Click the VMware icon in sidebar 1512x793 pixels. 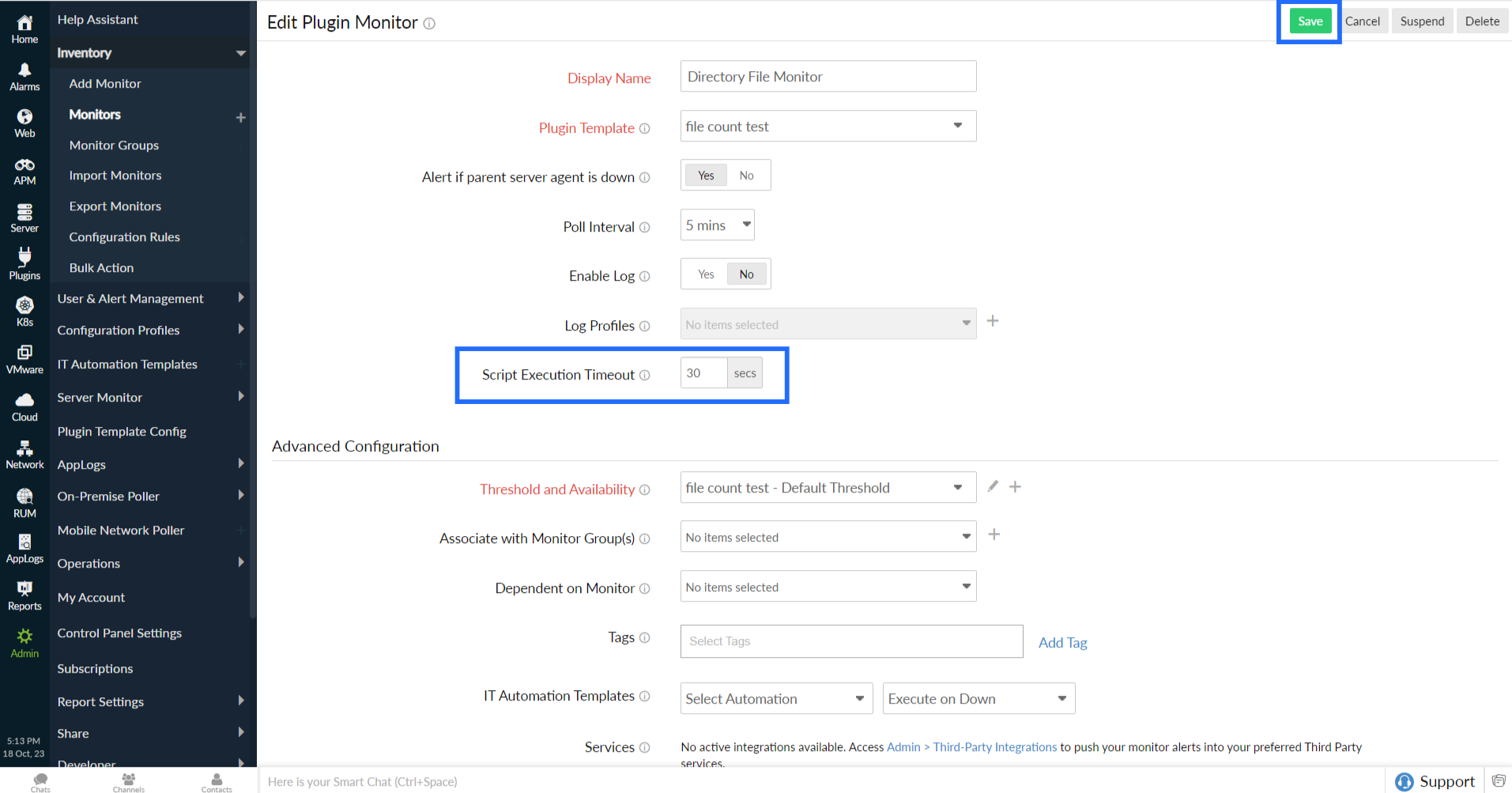[x=25, y=359]
